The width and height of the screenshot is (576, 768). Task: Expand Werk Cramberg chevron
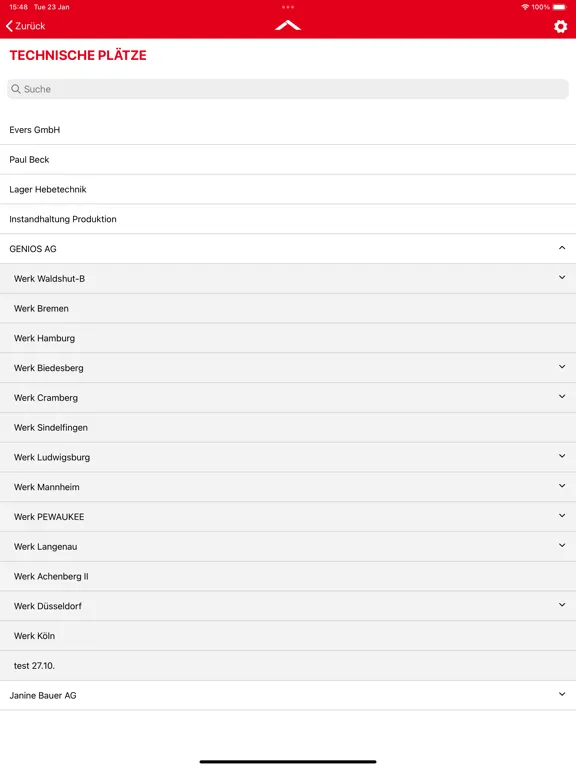tap(562, 397)
